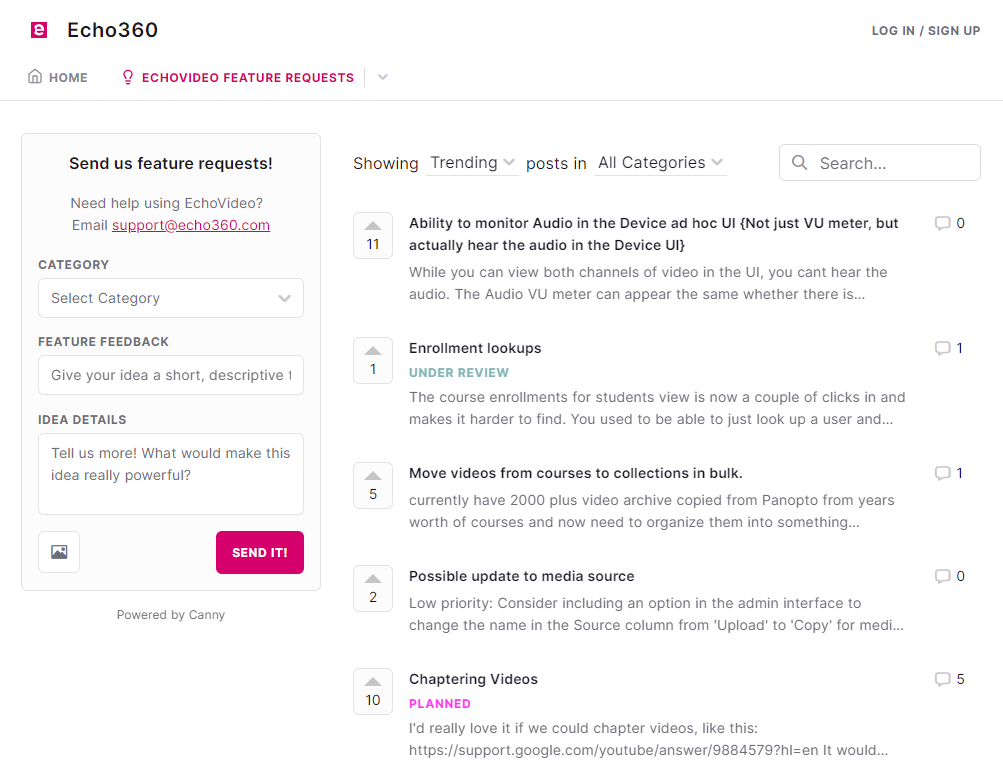Click the search magnifier icon
This screenshot has width=1003, height=769.
[800, 163]
